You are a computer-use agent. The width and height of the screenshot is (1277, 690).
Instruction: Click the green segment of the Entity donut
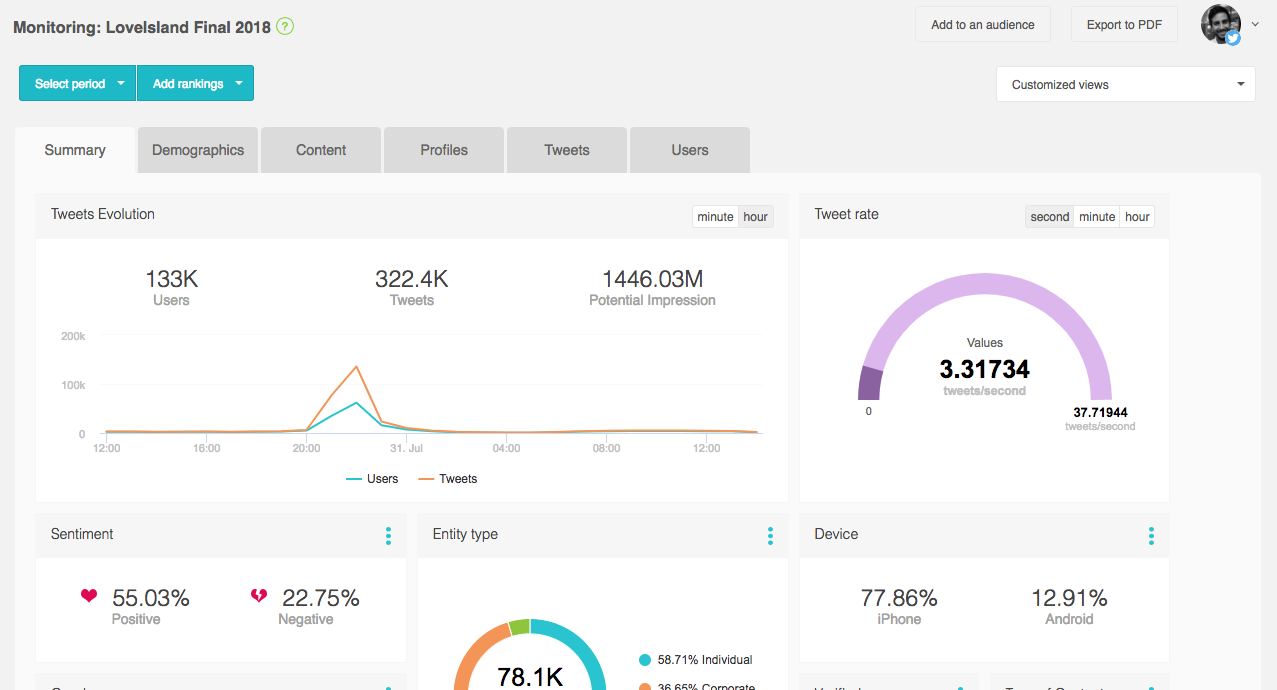(519, 627)
